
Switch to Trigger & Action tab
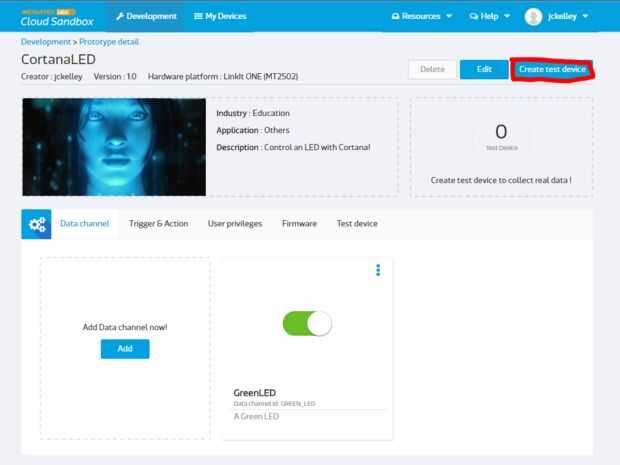point(159,223)
